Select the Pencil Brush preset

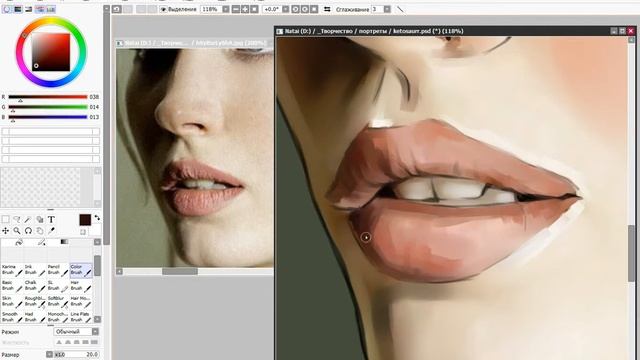[x=58, y=270]
